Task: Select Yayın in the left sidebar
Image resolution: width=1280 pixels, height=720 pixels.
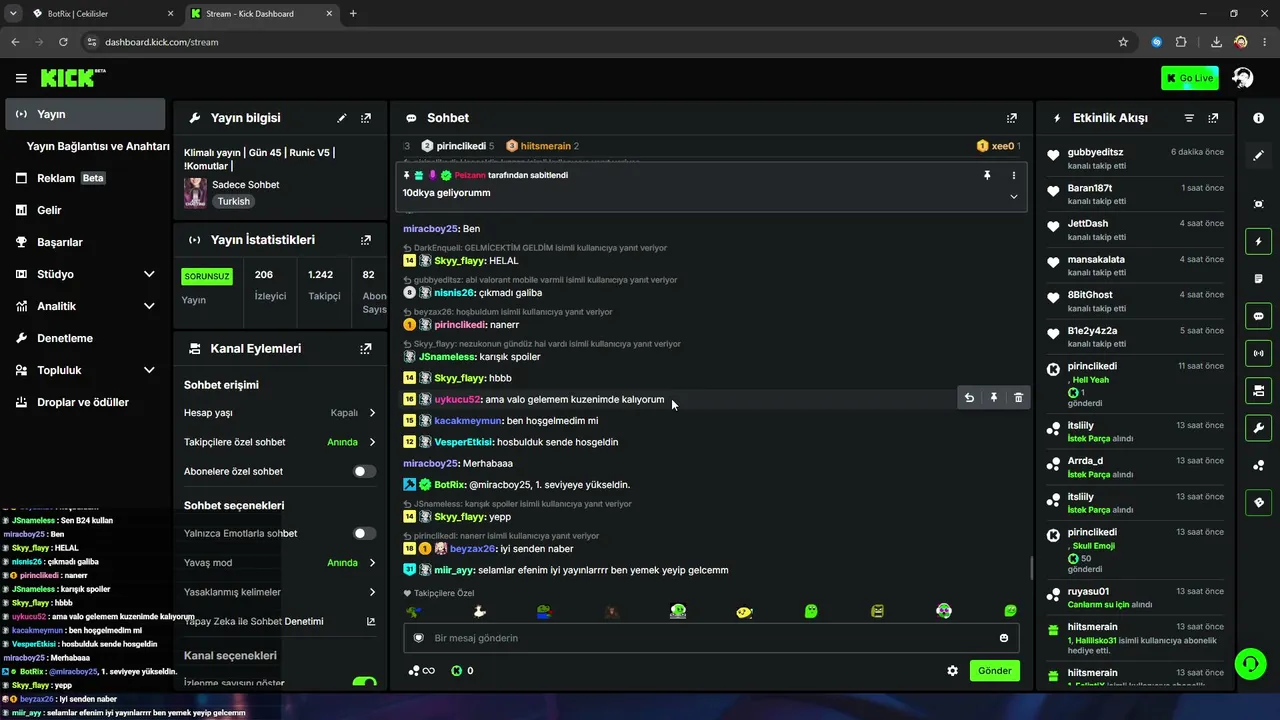Action: [x=85, y=114]
